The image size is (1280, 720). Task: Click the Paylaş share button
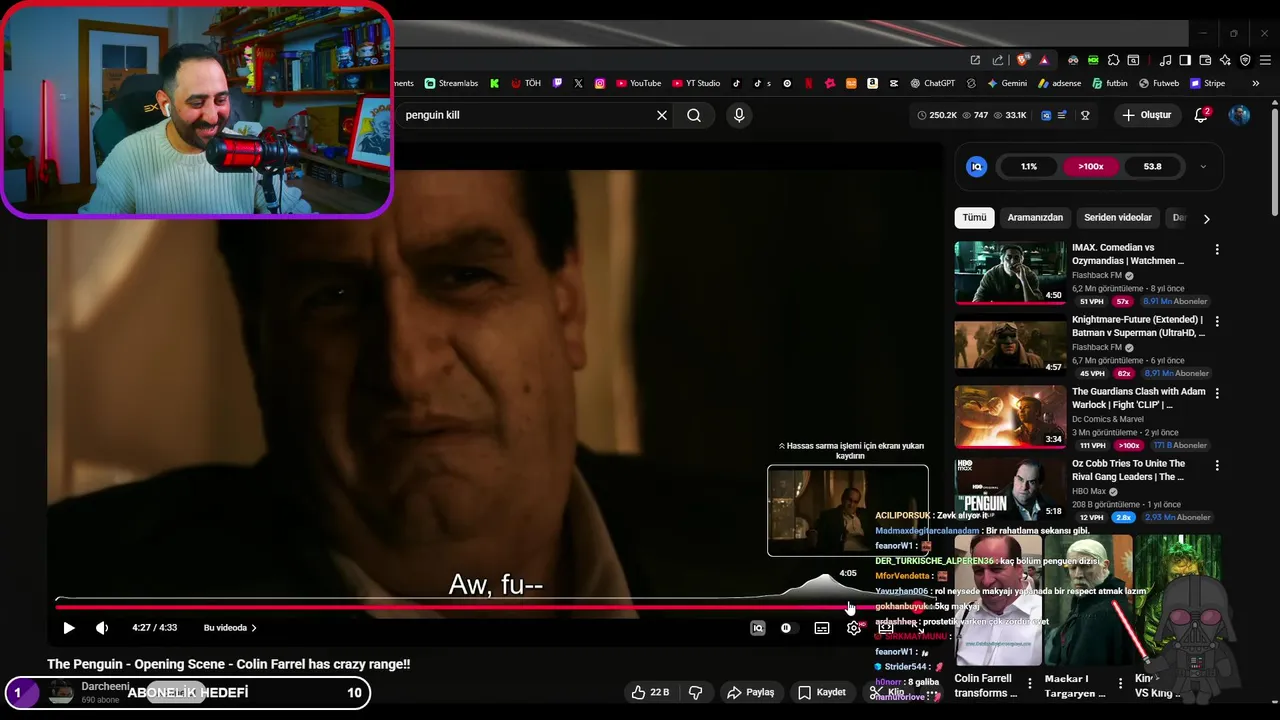[x=751, y=692]
